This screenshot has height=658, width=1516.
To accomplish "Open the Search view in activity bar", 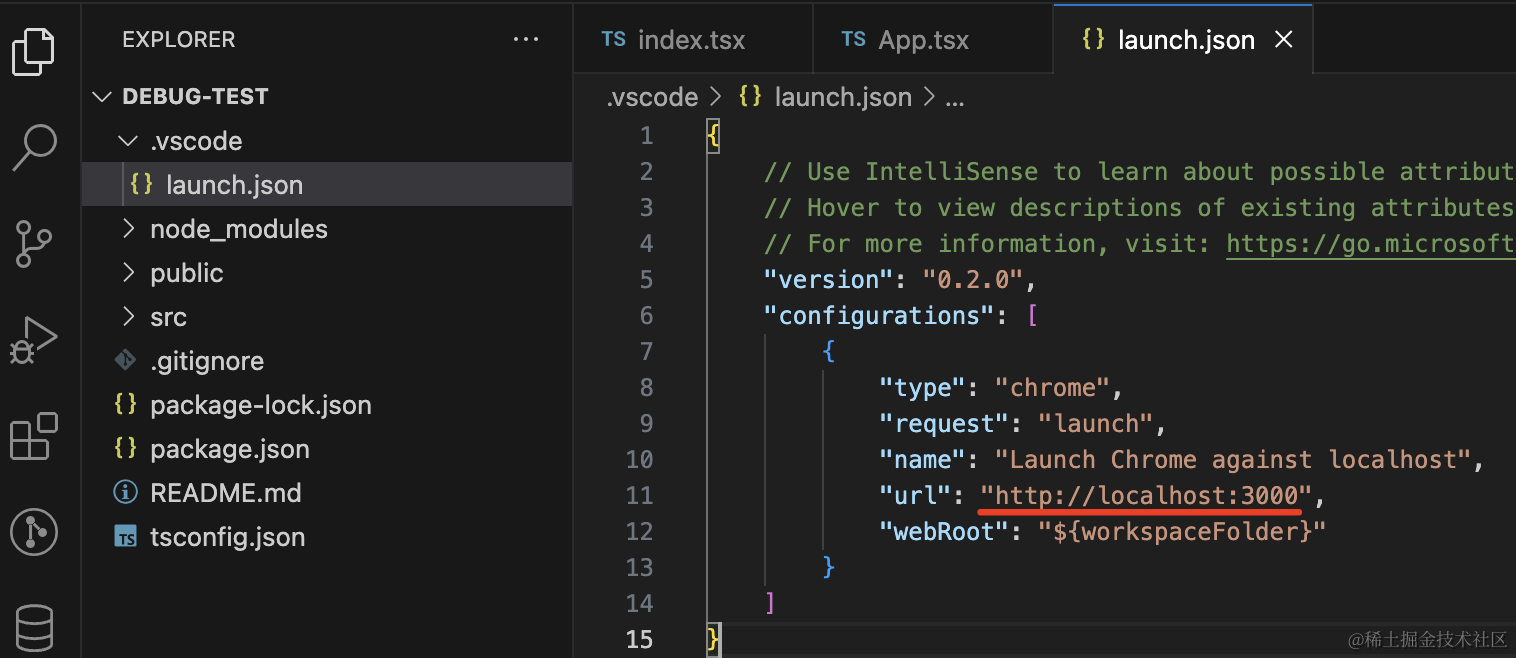I will [x=35, y=149].
